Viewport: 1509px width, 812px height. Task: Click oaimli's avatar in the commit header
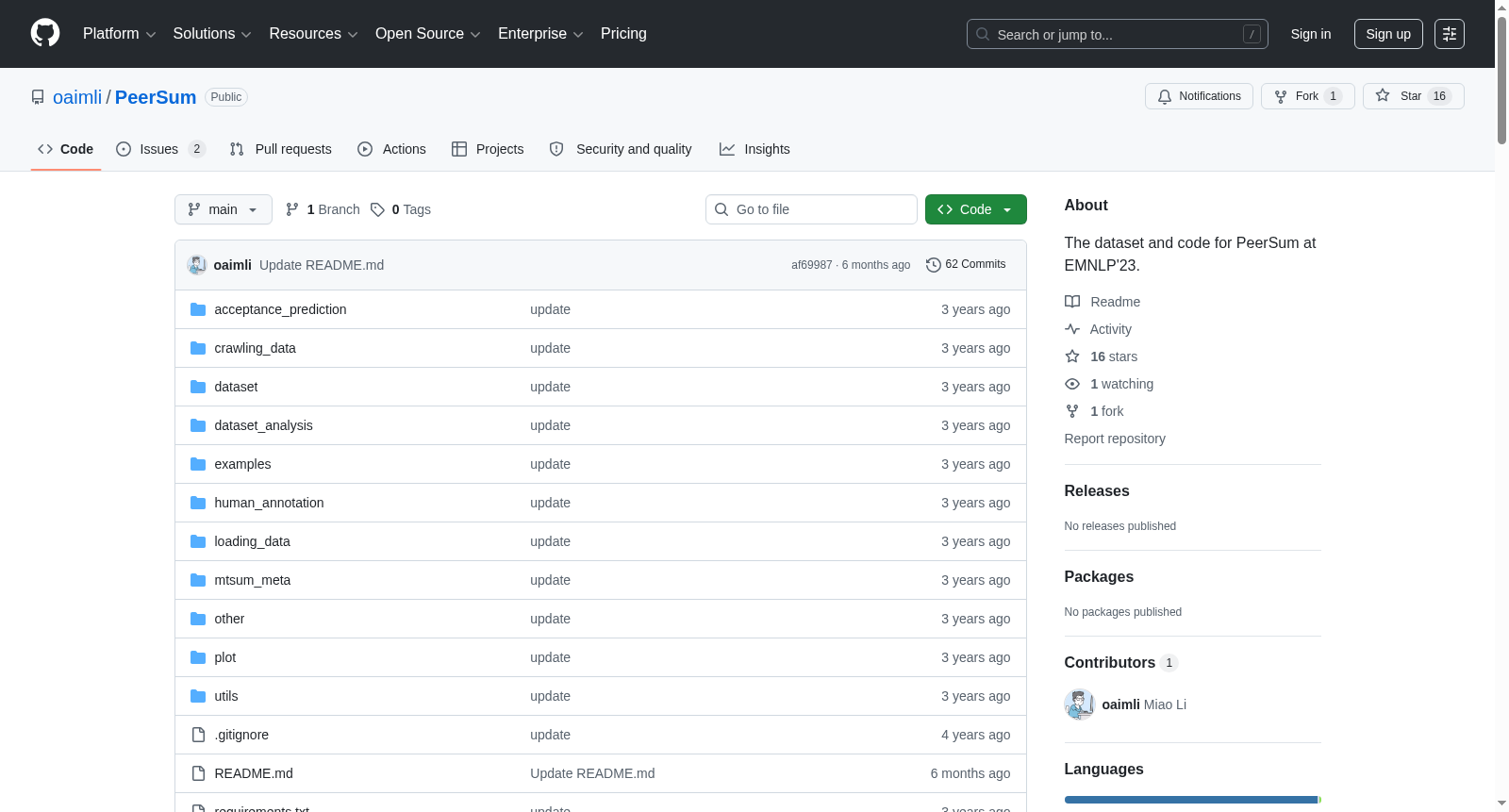tap(197, 265)
